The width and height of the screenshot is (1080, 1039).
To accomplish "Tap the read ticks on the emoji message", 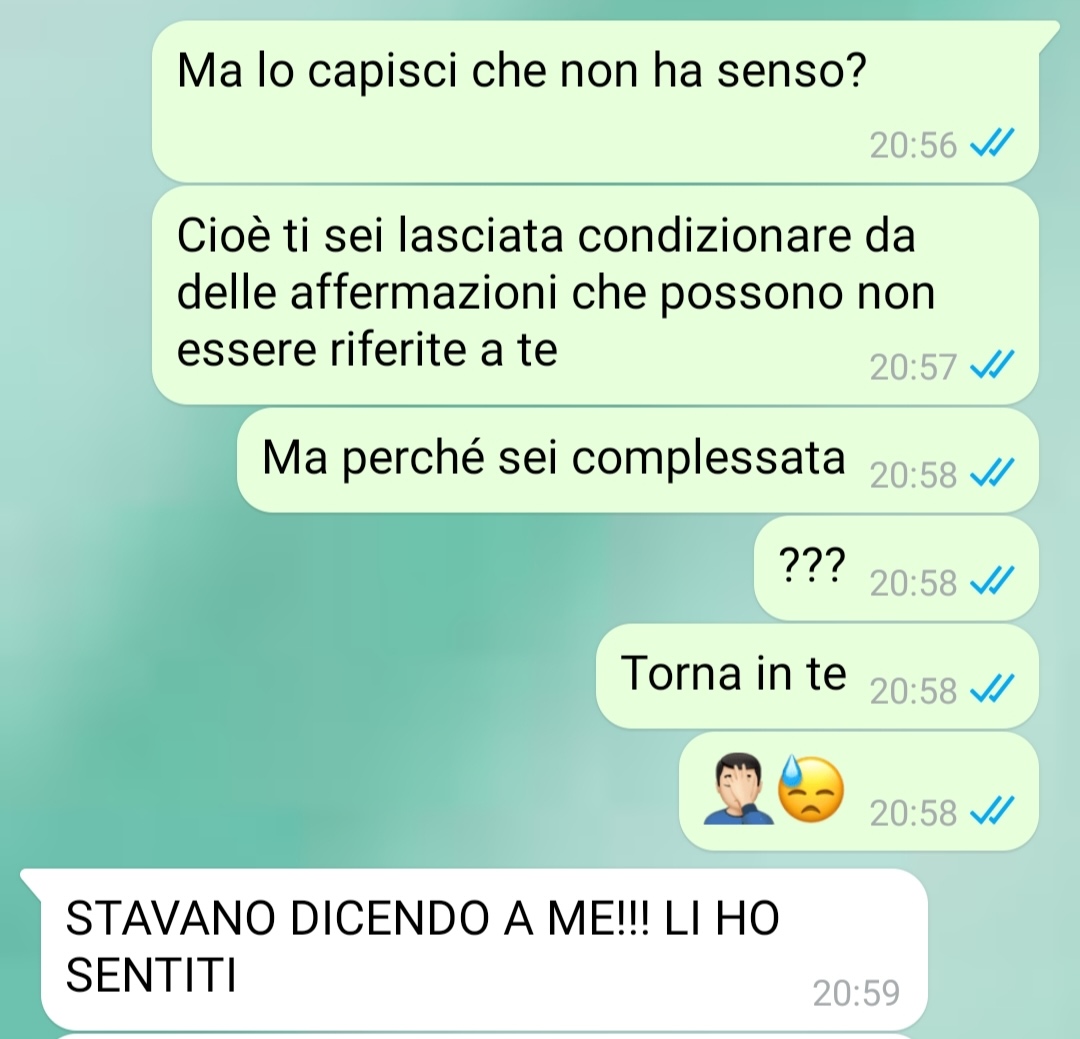I will 992,811.
